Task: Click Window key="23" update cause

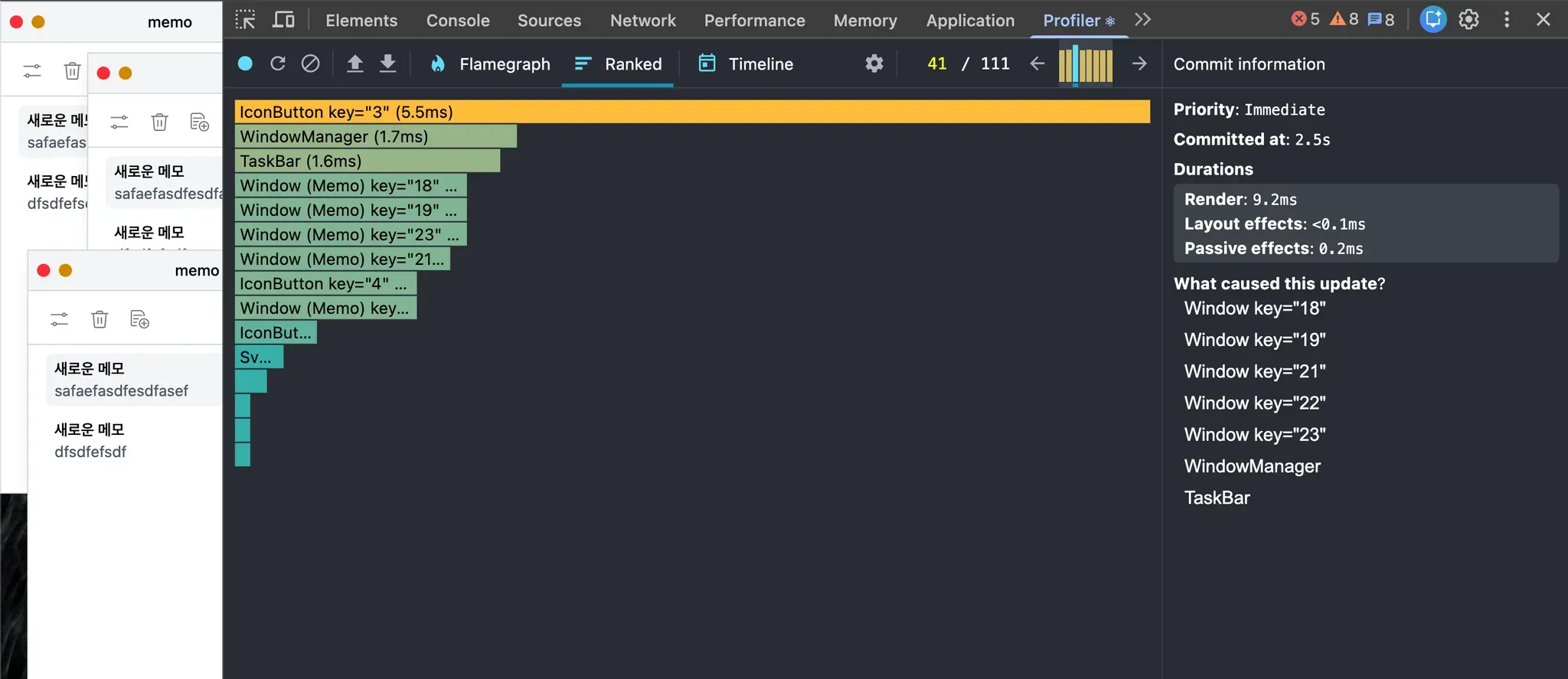Action: (1255, 435)
